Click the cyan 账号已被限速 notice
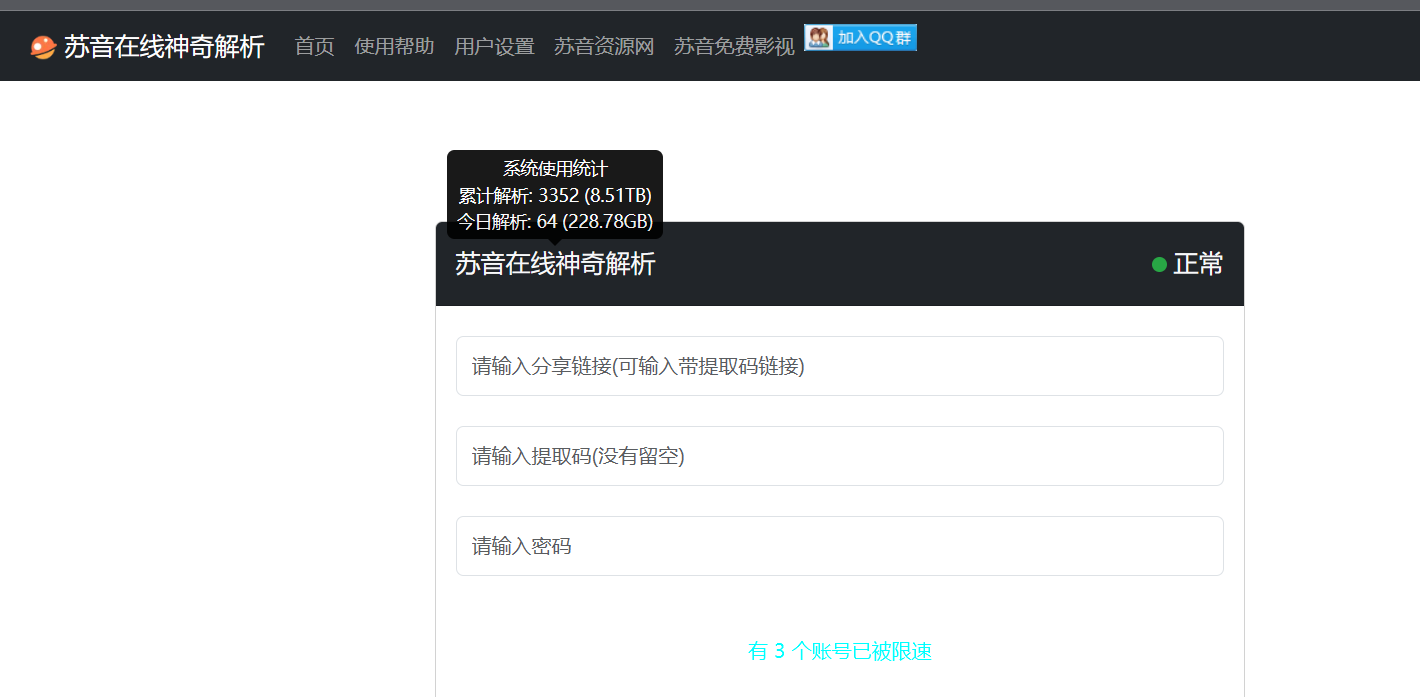This screenshot has height=697, width=1420. coord(861,652)
